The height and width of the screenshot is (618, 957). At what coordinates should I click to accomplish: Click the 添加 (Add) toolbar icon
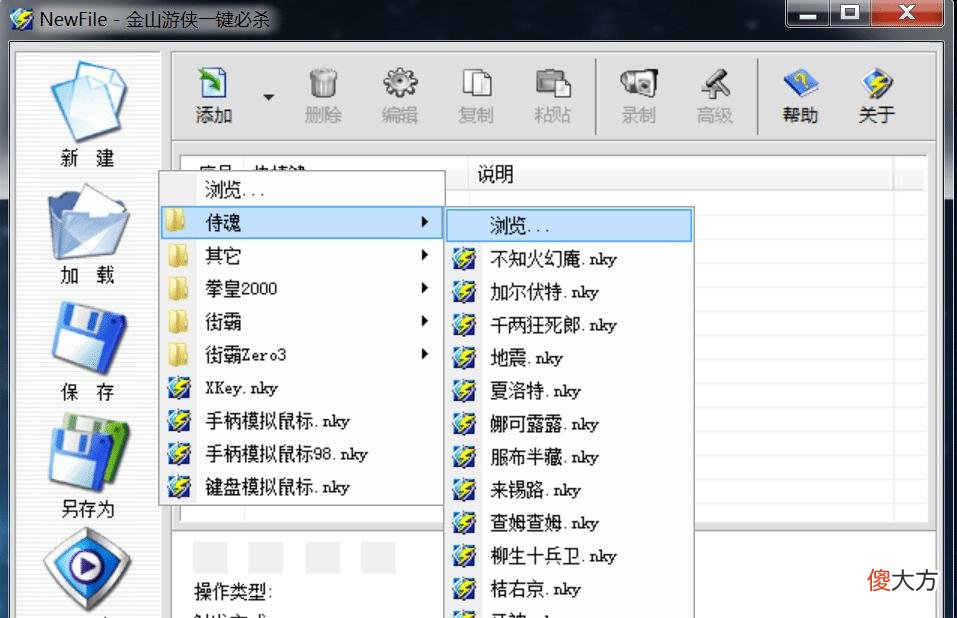[x=213, y=96]
